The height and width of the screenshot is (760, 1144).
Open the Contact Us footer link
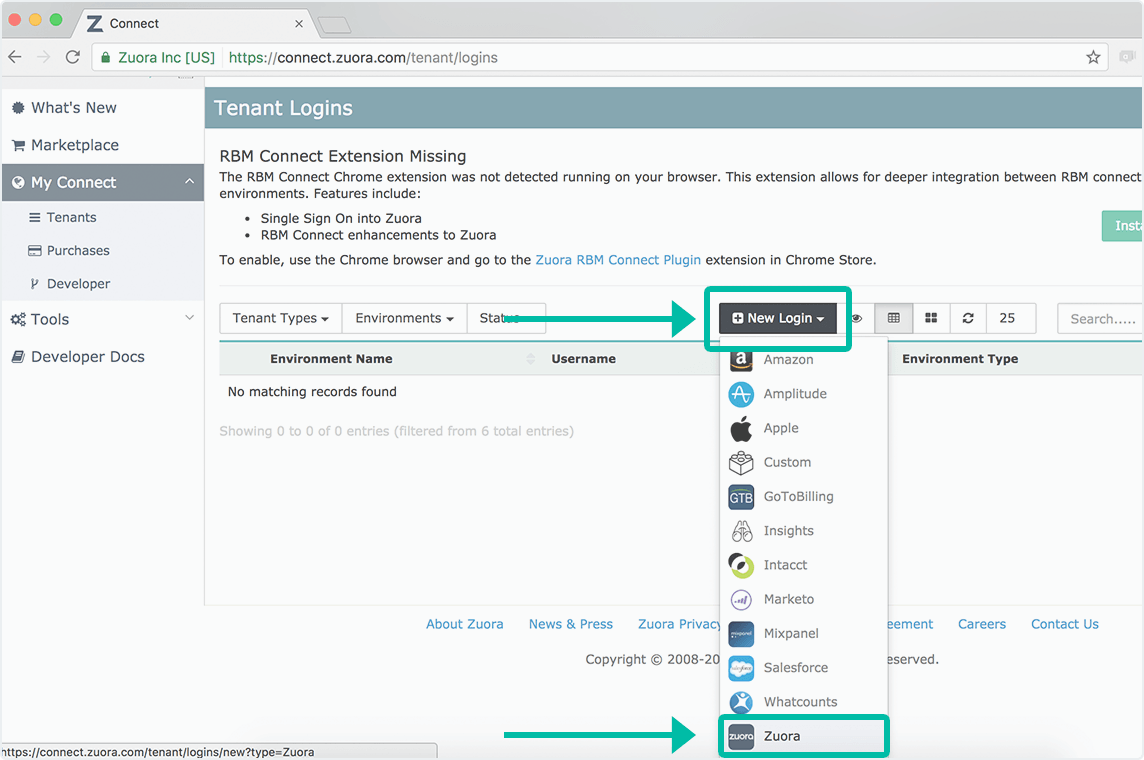coord(1064,624)
